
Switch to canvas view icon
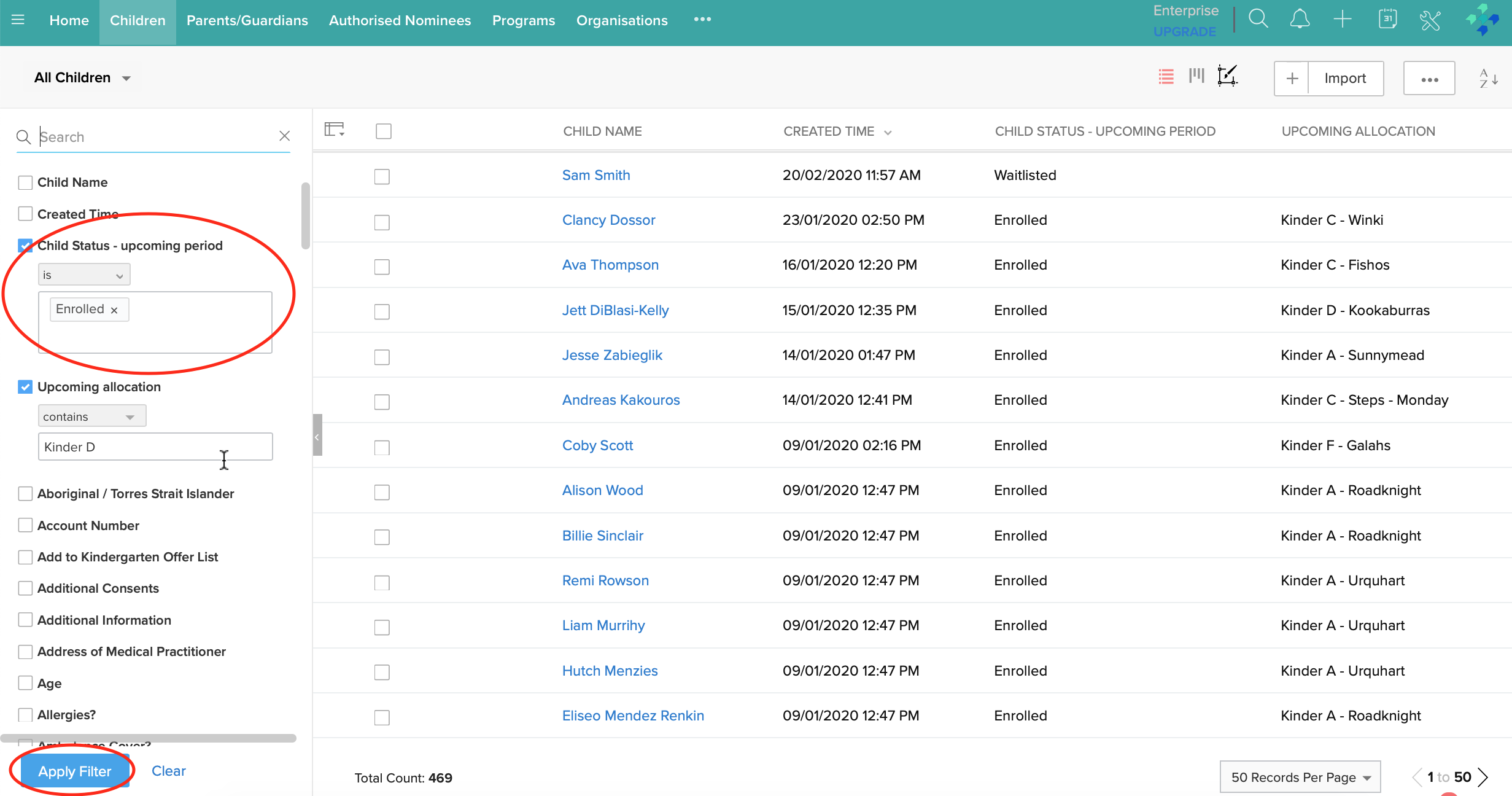click(x=1227, y=77)
